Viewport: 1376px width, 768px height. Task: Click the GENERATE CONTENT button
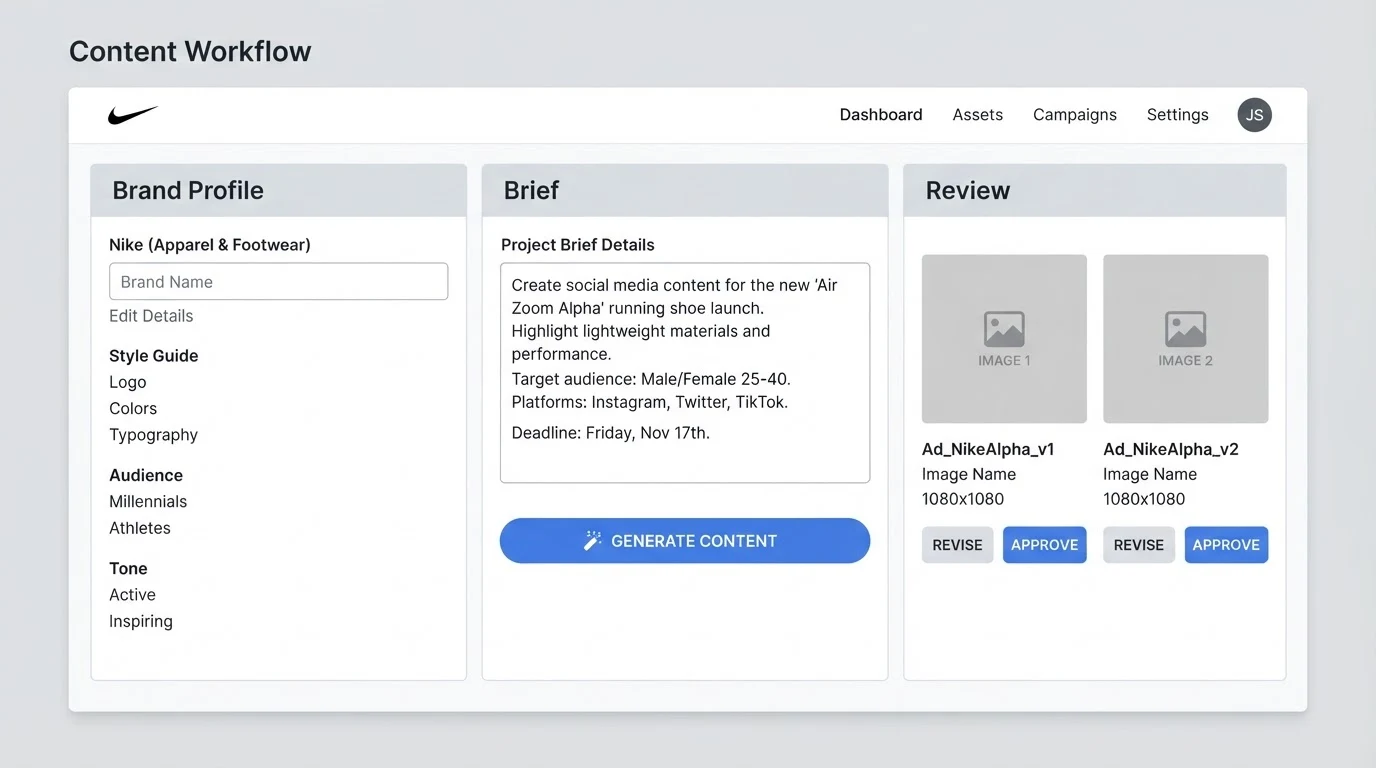pos(685,541)
